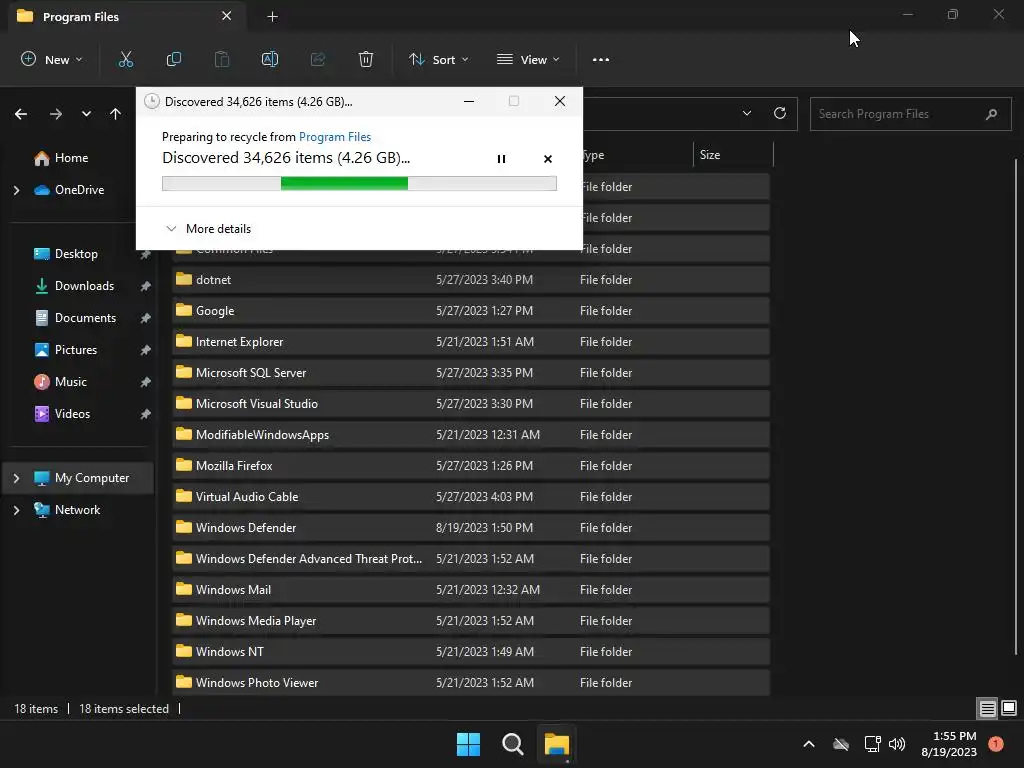Click the Copy icon in toolbar

click(174, 59)
